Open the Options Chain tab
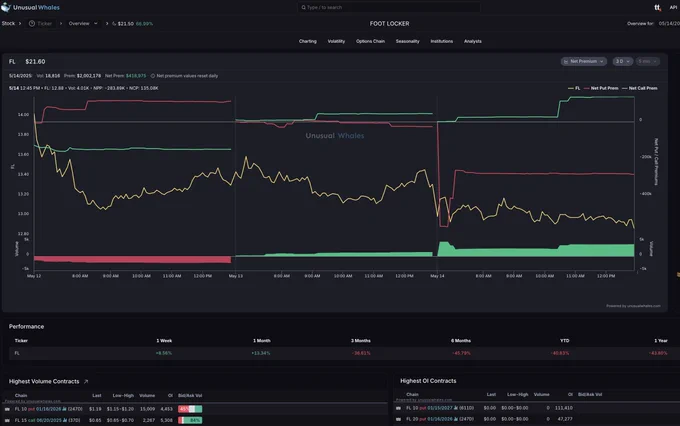 (x=370, y=41)
